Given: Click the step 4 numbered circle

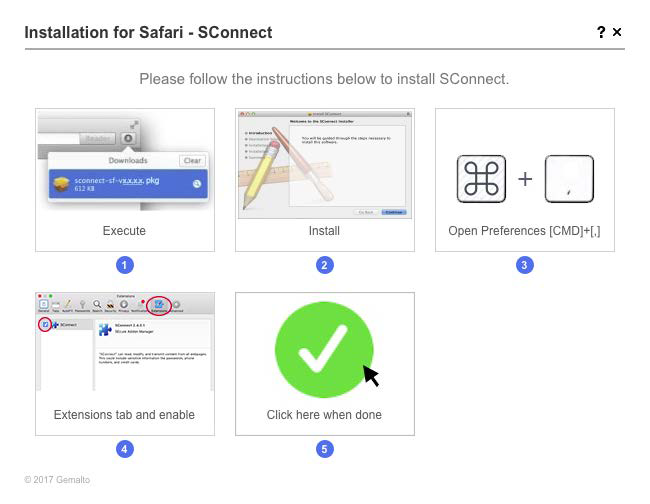Looking at the screenshot, I should (x=125, y=449).
